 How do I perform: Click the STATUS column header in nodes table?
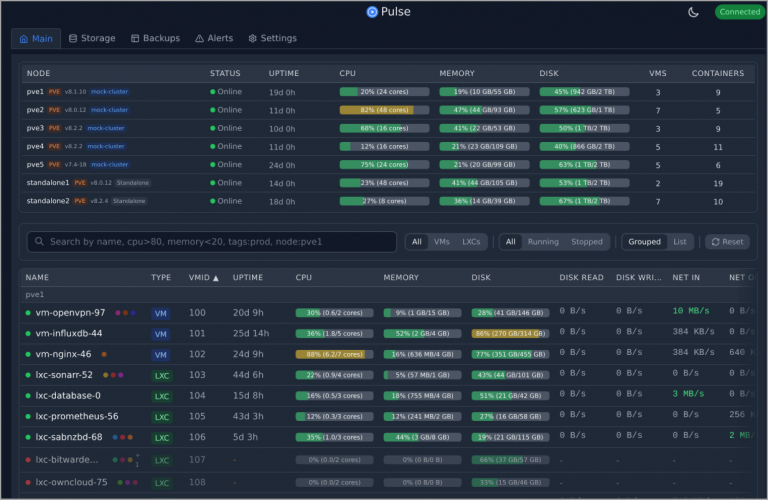225,73
